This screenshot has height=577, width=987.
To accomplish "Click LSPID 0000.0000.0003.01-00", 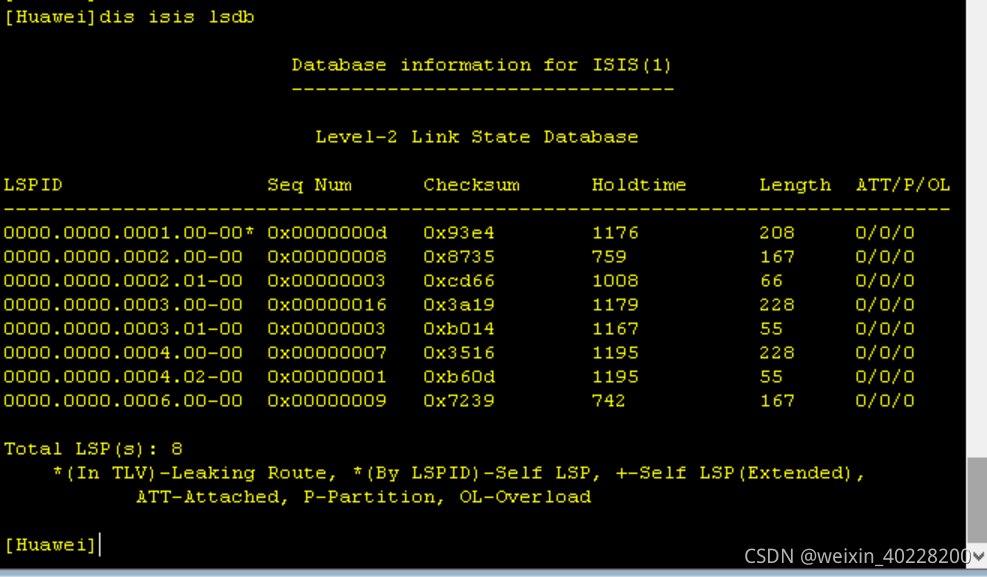I will point(123,328).
